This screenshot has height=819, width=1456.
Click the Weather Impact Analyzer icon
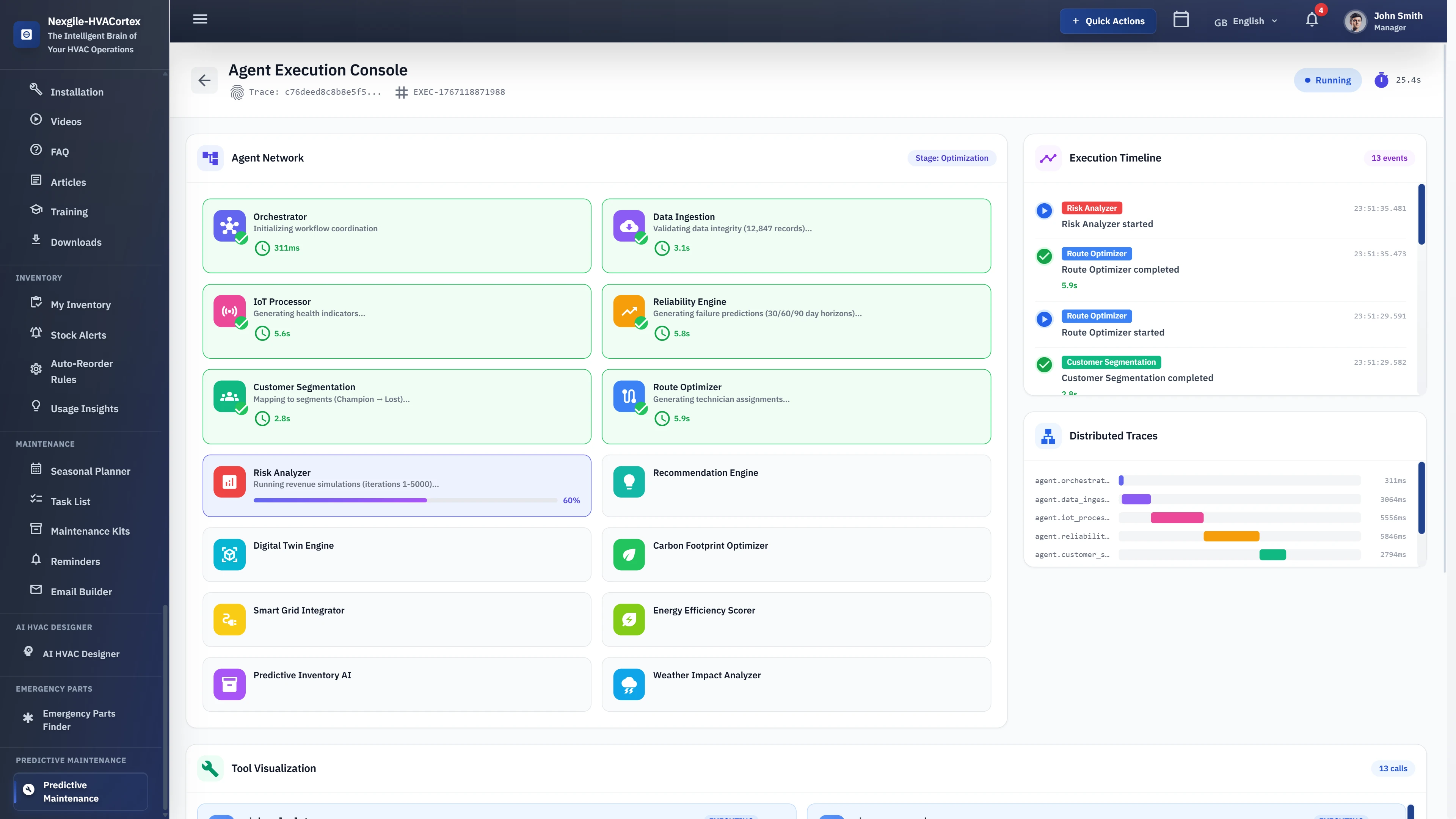629,684
